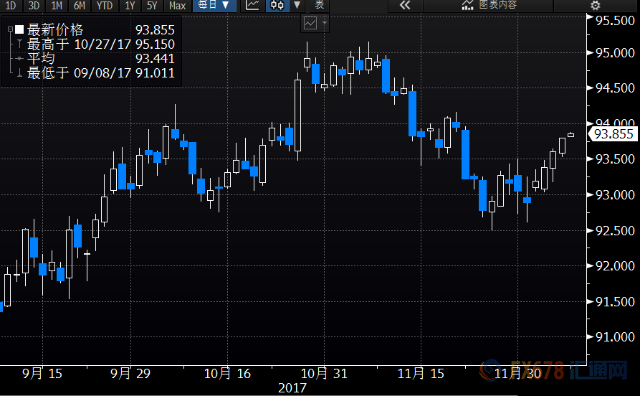Expand the chart type dropdown arrow

coord(297,5)
